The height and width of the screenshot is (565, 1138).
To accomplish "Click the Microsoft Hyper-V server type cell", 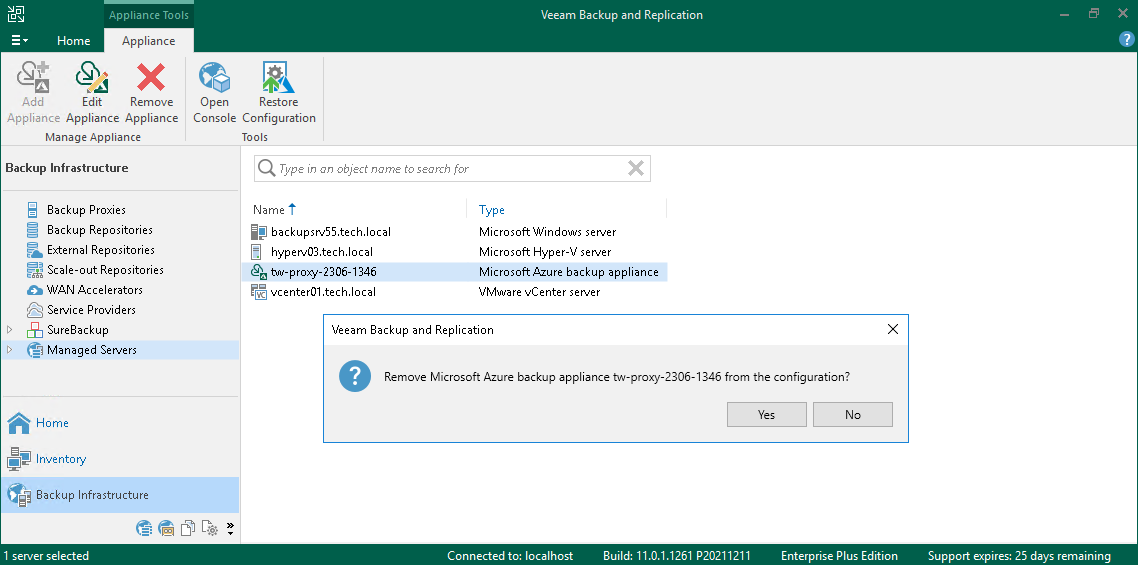I will (x=545, y=252).
